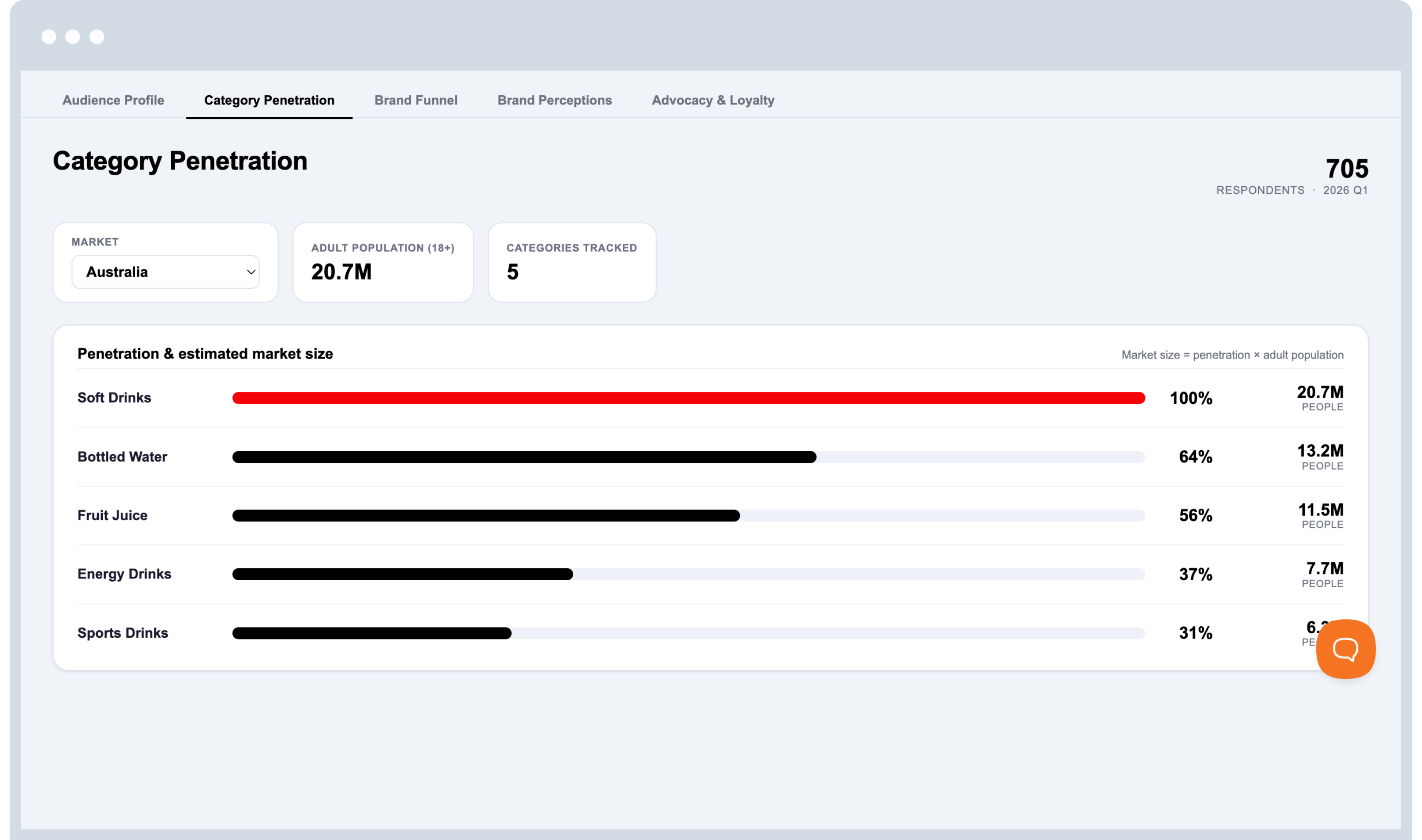Click the 56% value for Fruit Juice
Screen dimensions: 1422x840
1195,515
